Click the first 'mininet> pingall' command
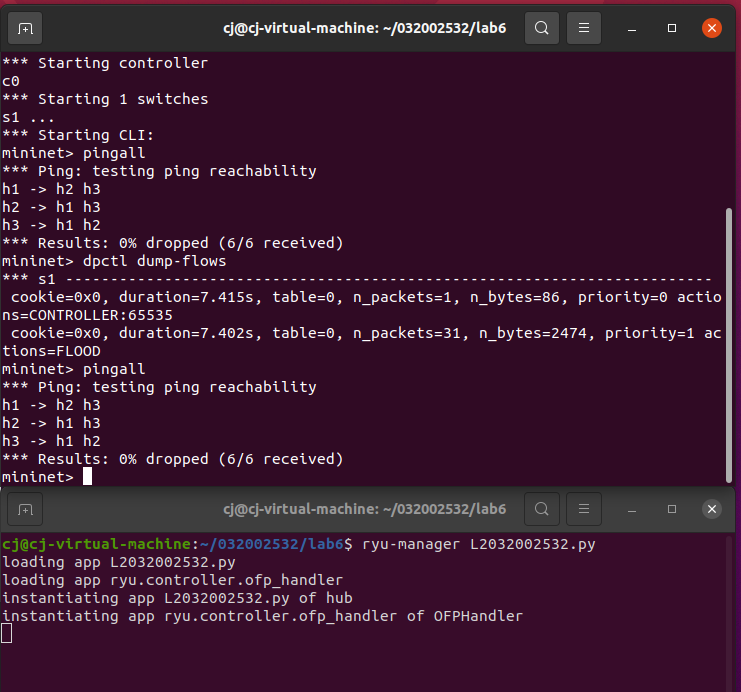 (74, 153)
